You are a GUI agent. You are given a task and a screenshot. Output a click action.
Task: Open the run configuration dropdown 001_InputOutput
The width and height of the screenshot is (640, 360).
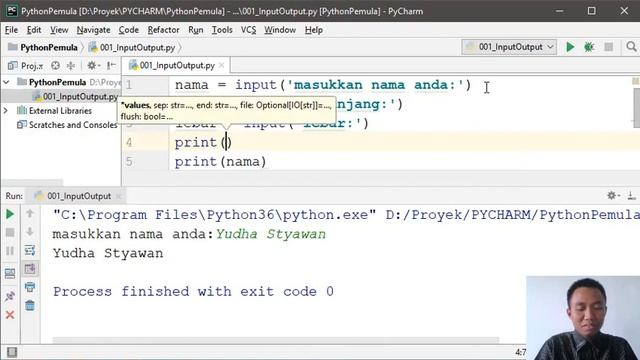click(x=509, y=47)
